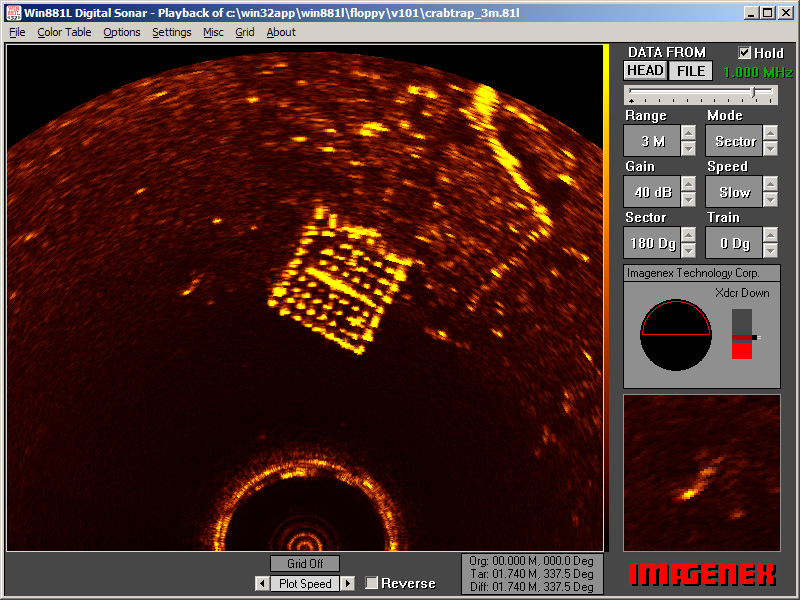This screenshot has height=600, width=800.
Task: Switch data source to HEAD
Action: [x=645, y=70]
